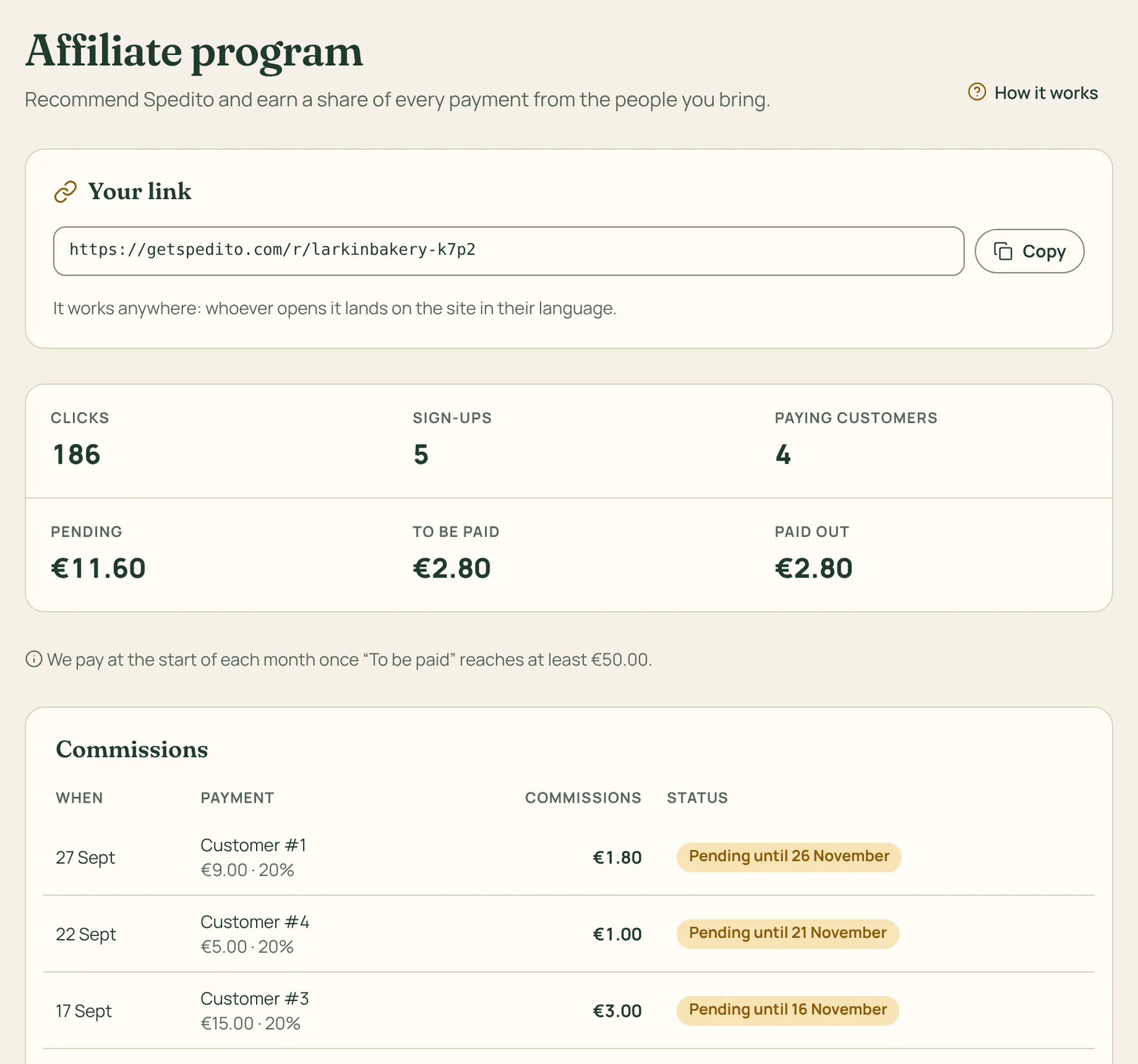Click the To be paid amount €2.80
Image resolution: width=1138 pixels, height=1064 pixels.
(452, 568)
